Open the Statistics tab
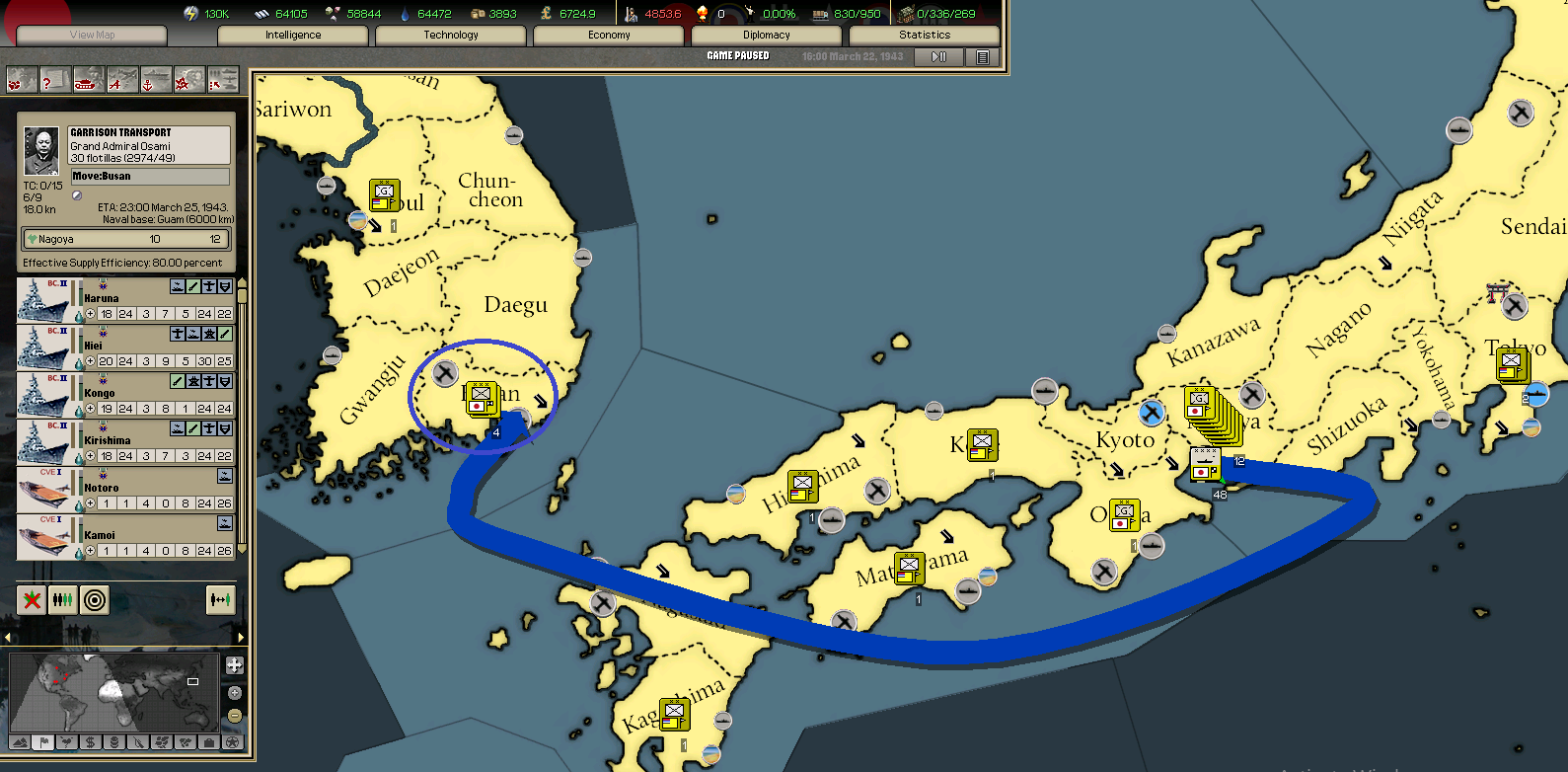Screen dimensions: 1568x772 point(925,36)
